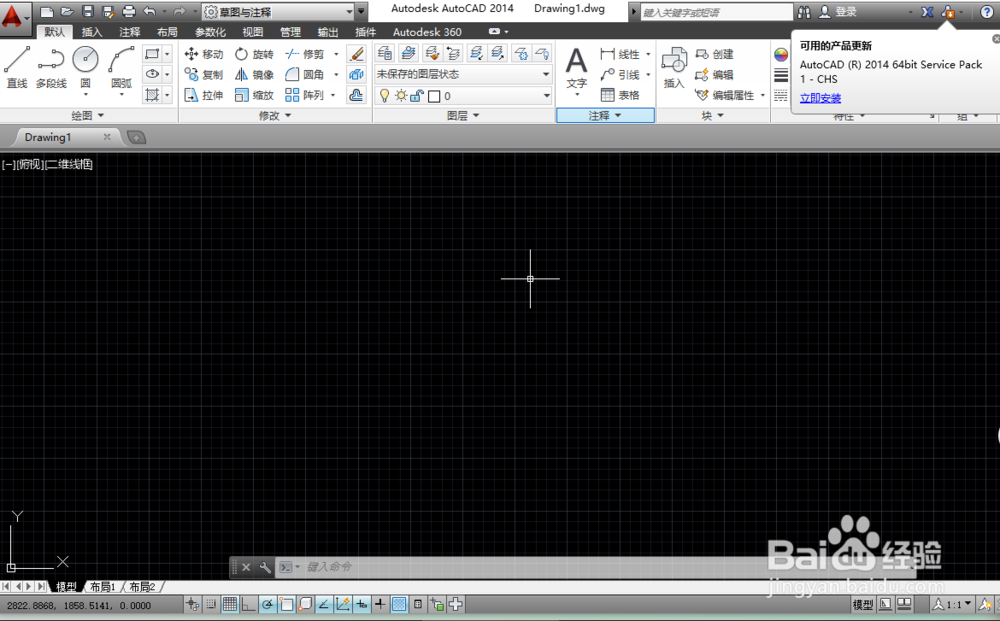Viewport: 1000px width, 621px height.
Task: Choose the Copy (复制) command
Action: 204,75
